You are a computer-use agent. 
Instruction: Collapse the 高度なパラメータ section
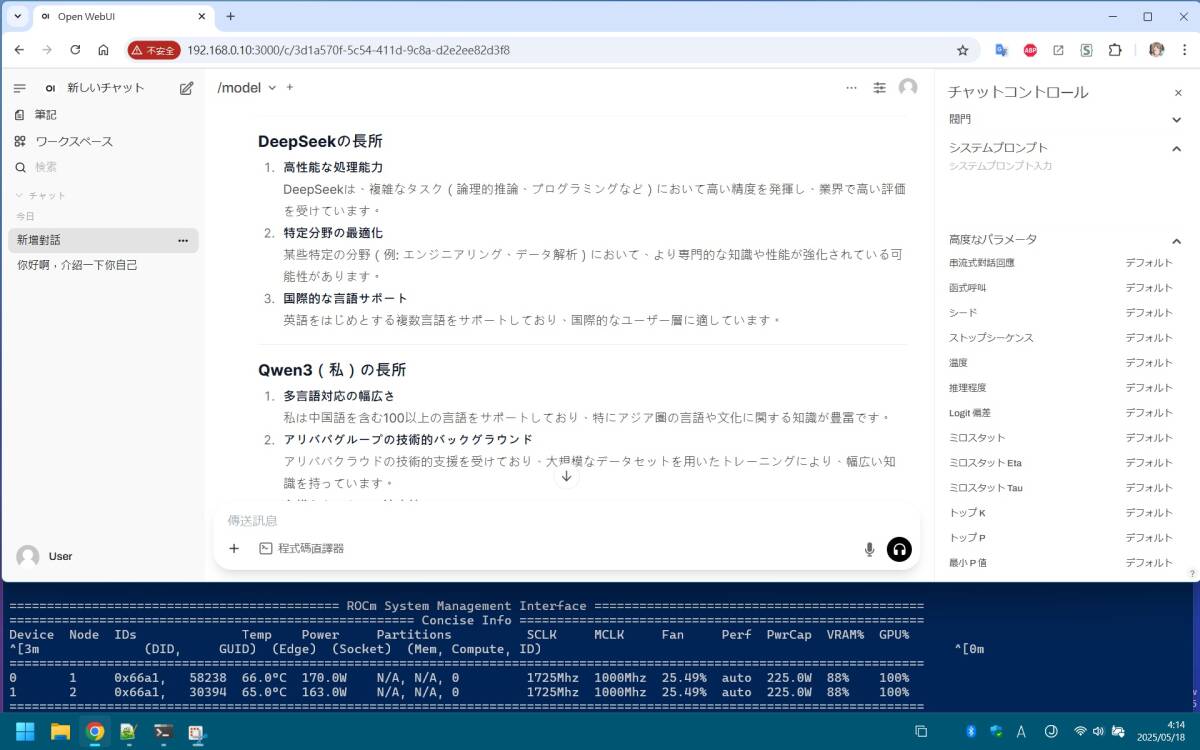pyautogui.click(x=1176, y=240)
